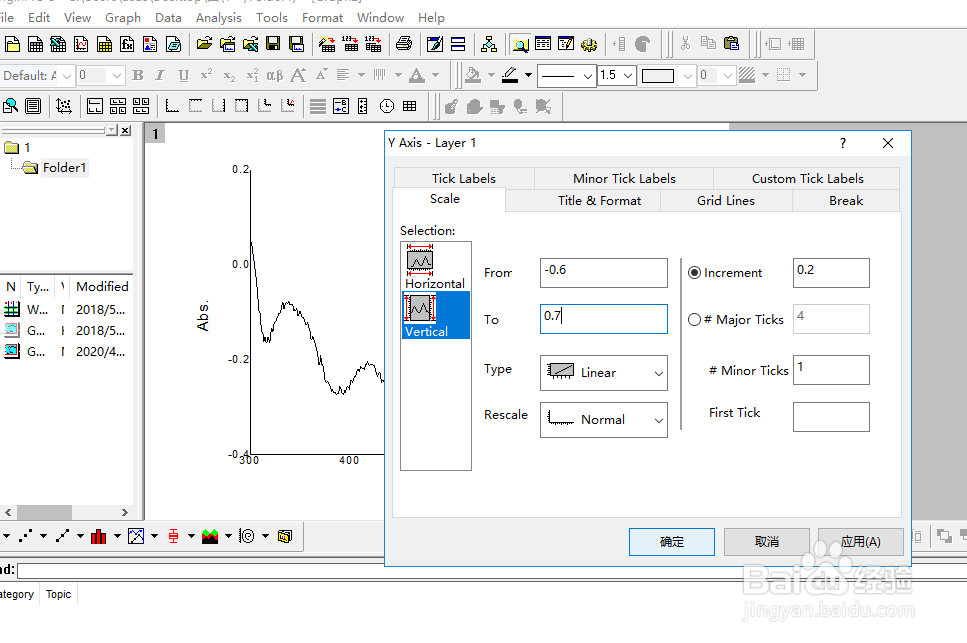Select the box chart tool
This screenshot has width=967, height=643.
point(173,536)
